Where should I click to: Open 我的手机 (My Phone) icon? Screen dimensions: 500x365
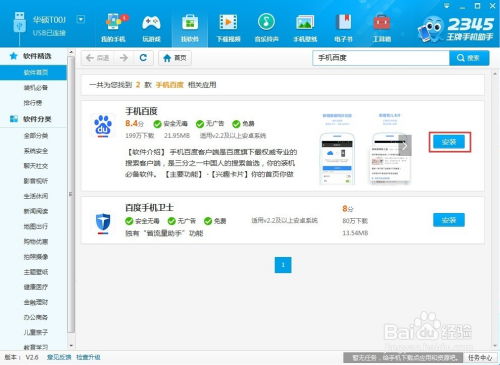(x=113, y=27)
